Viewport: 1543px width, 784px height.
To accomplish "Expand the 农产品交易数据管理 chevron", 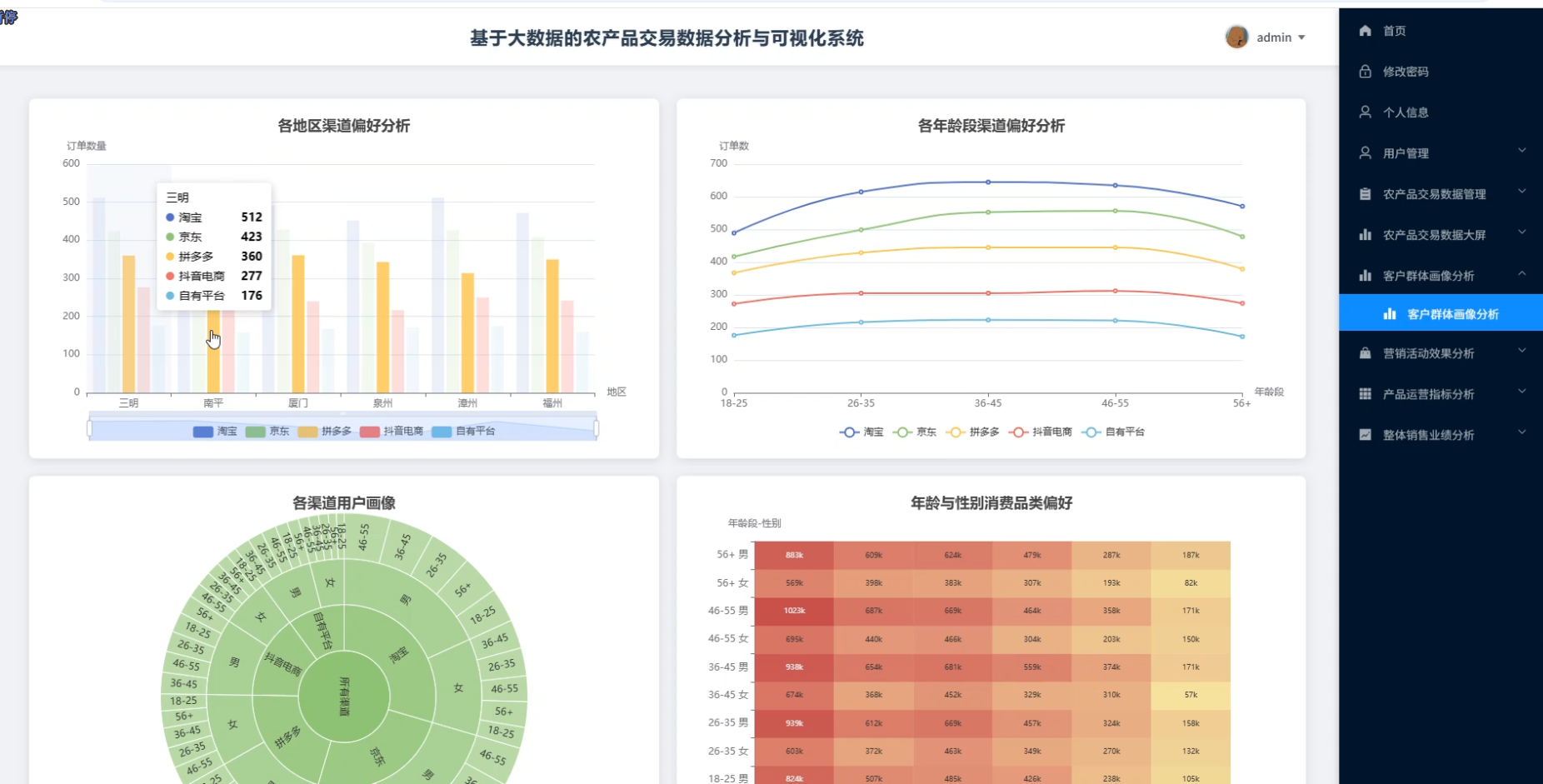I will click(x=1522, y=192).
